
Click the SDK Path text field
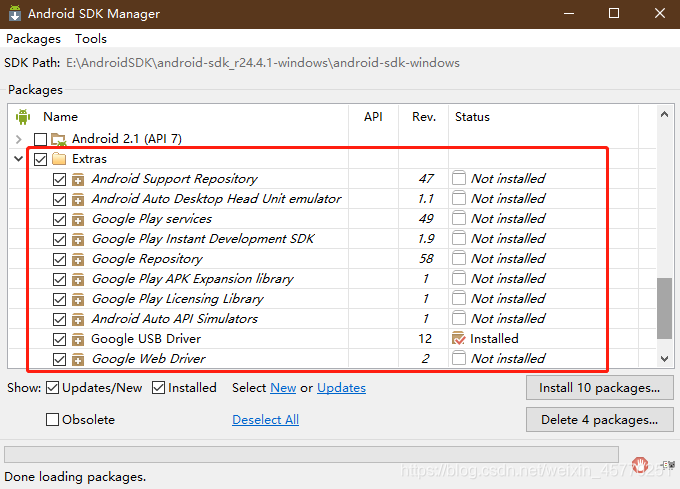[x=262, y=63]
